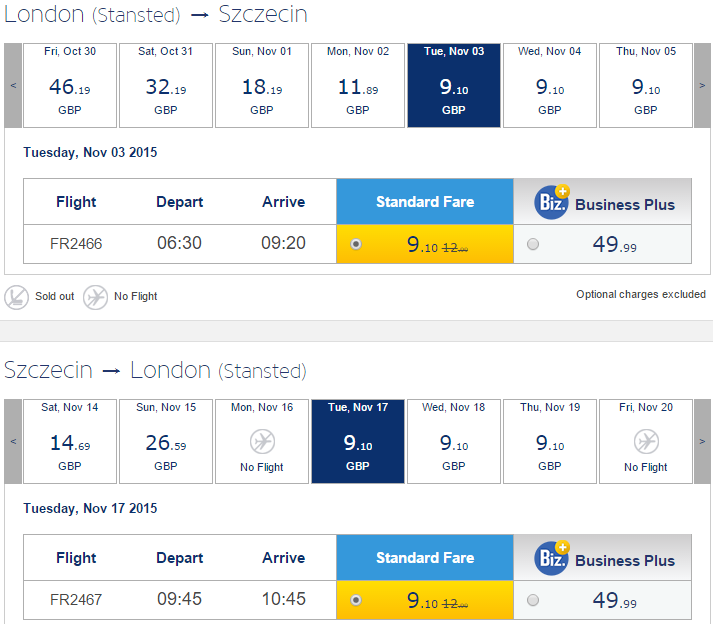Click Mon, Nov 16 No Flight tile
This screenshot has height=624, width=713.
(262, 441)
